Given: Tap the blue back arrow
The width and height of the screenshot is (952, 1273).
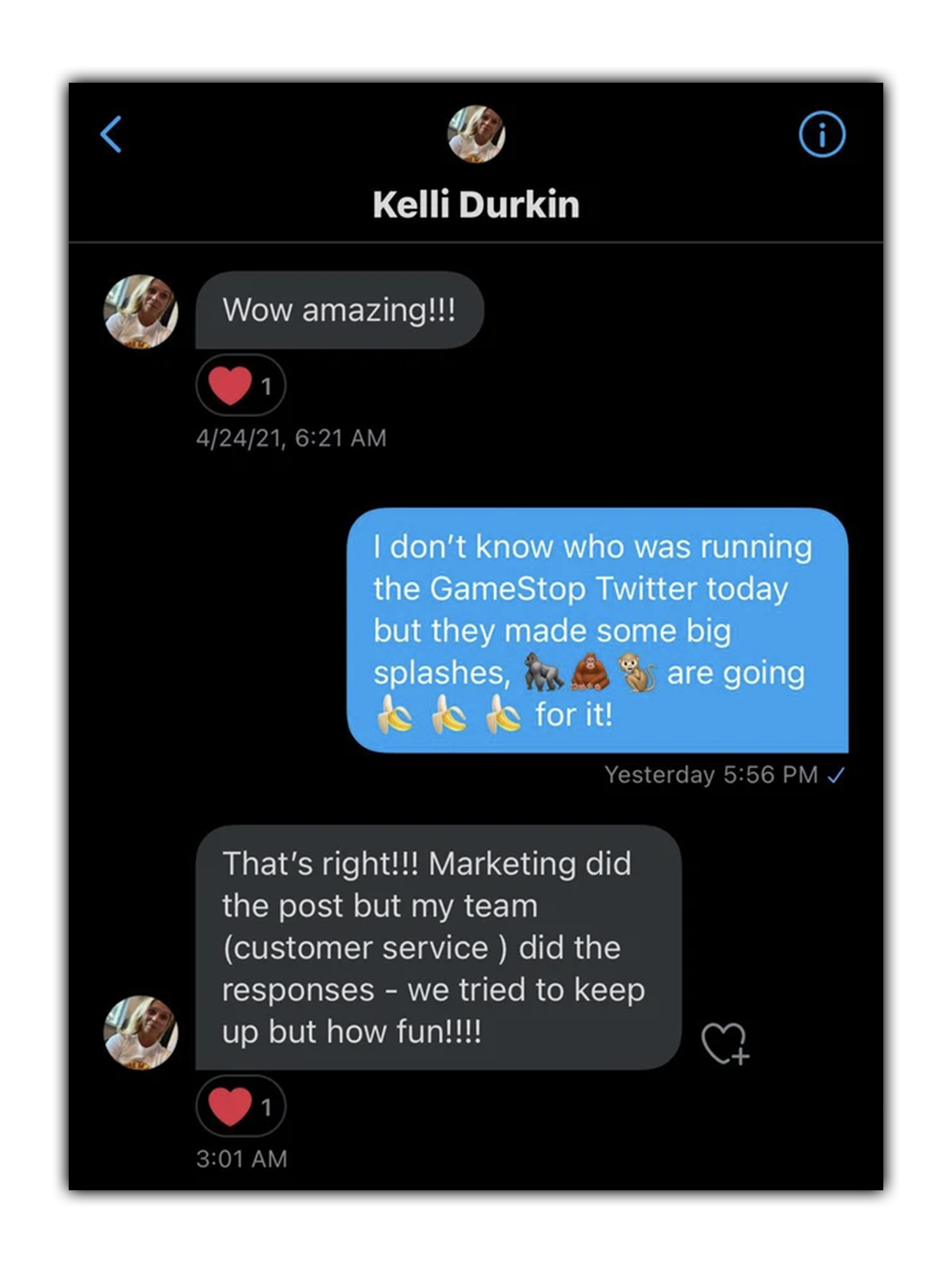Looking at the screenshot, I should click(x=111, y=134).
